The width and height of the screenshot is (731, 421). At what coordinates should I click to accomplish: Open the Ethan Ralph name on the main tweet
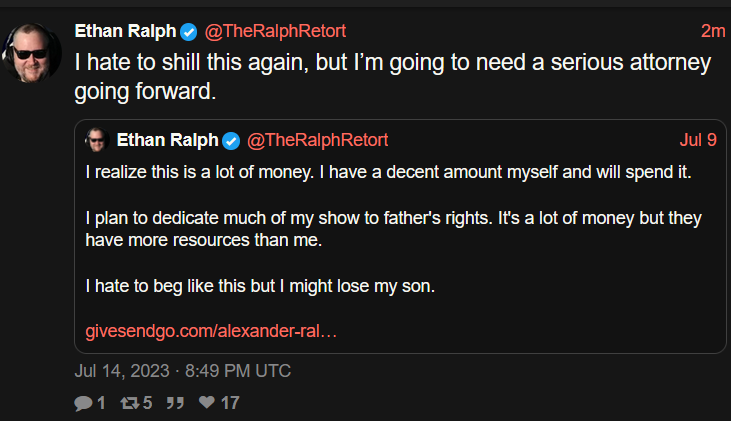(124, 31)
